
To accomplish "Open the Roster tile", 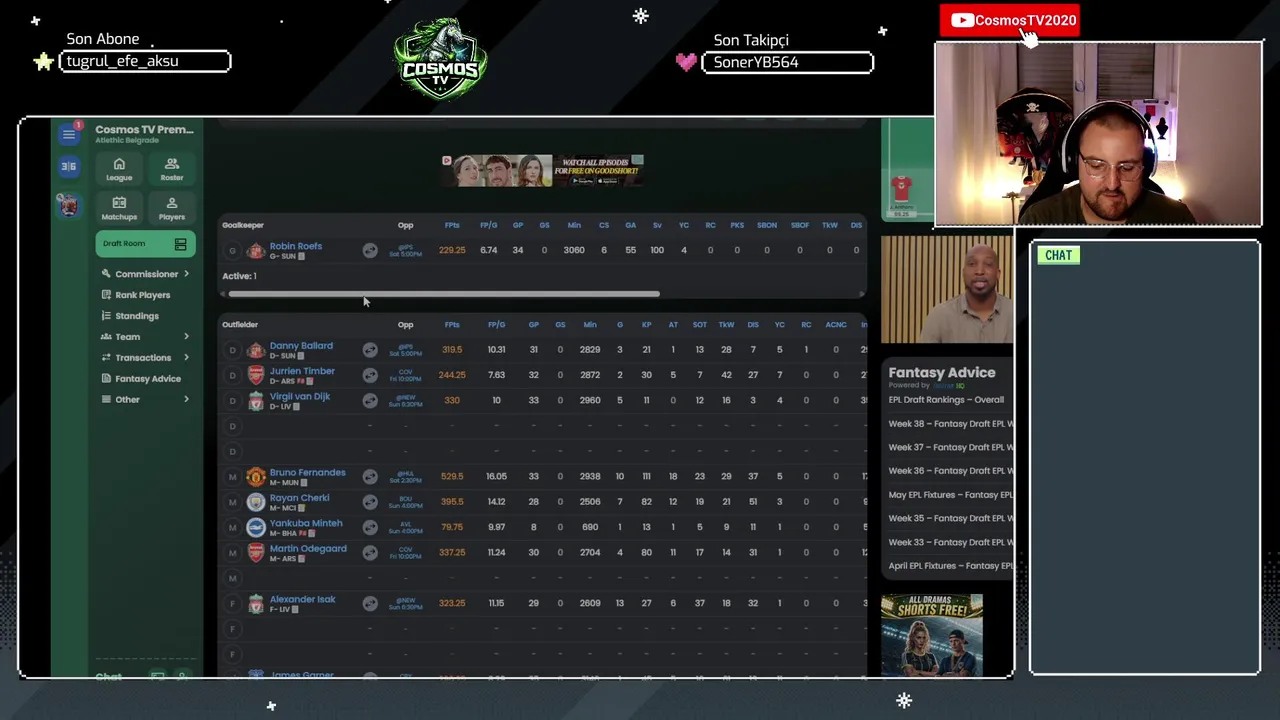I will pyautogui.click(x=172, y=169).
